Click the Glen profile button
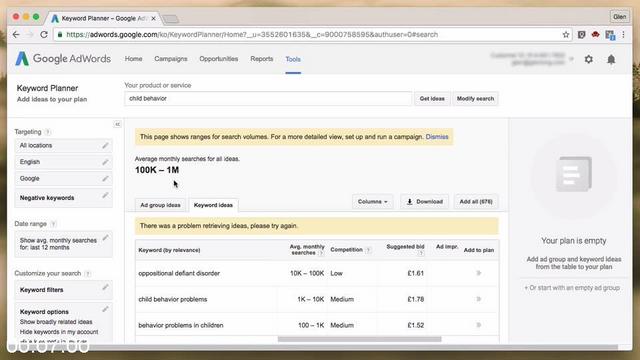The height and width of the screenshot is (360, 640). (x=619, y=17)
